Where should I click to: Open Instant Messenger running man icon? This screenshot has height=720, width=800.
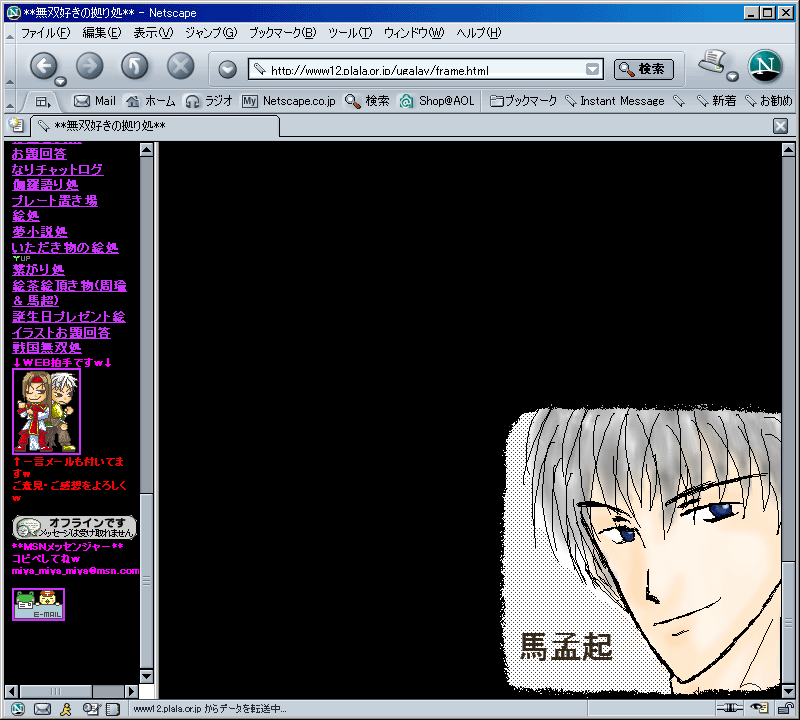point(66,709)
